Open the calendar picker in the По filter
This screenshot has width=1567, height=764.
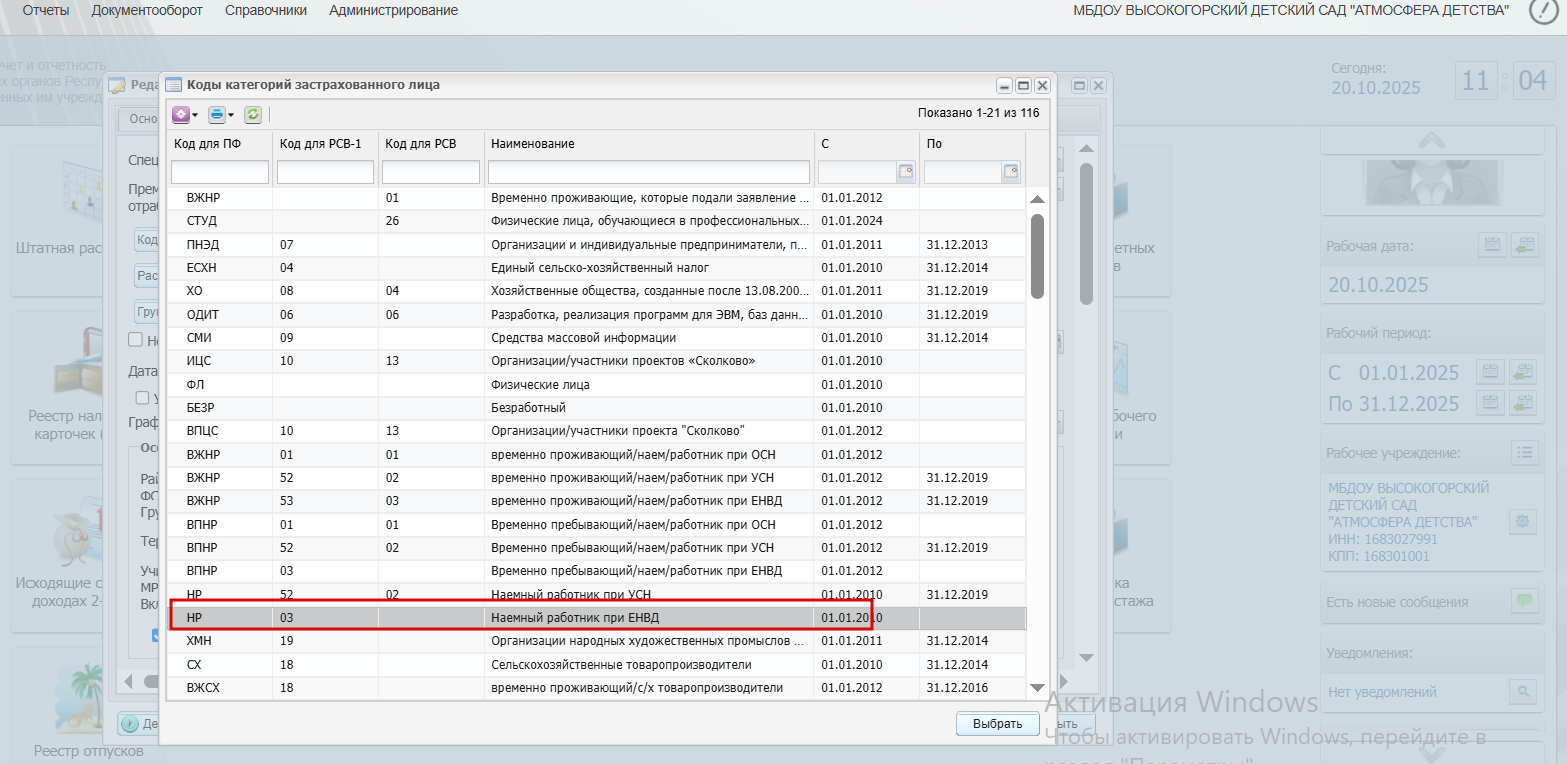point(1011,172)
